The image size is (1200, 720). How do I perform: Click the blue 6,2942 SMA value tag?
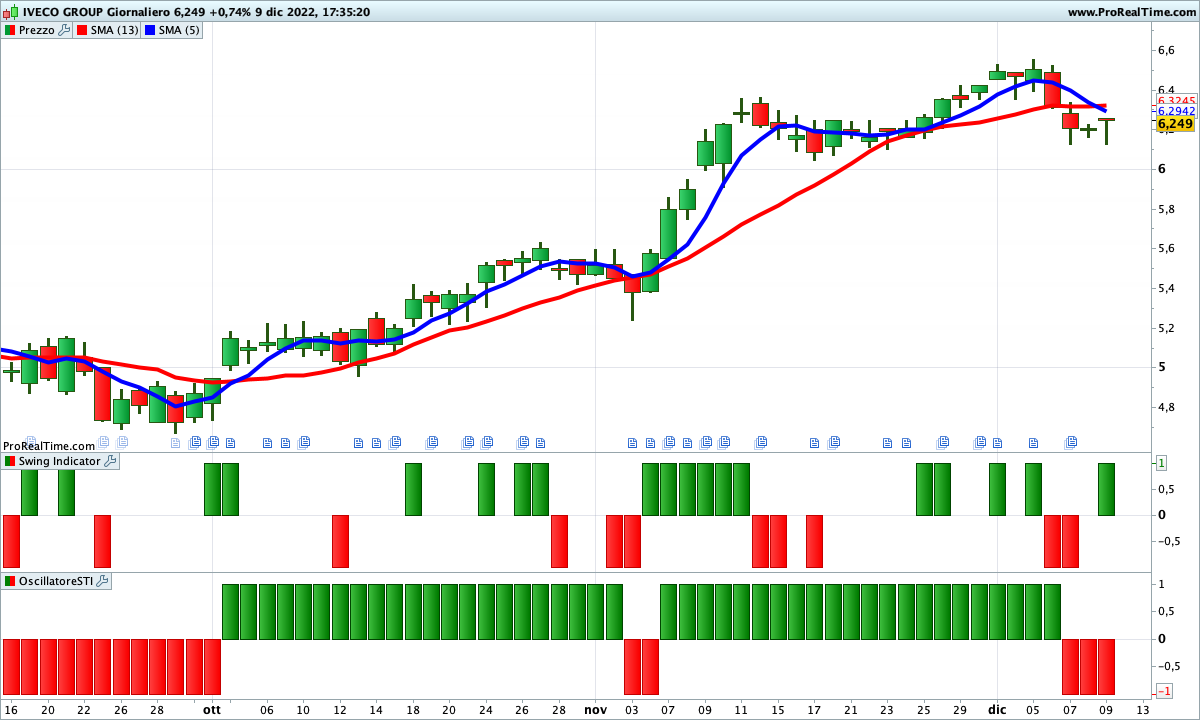tap(1176, 111)
